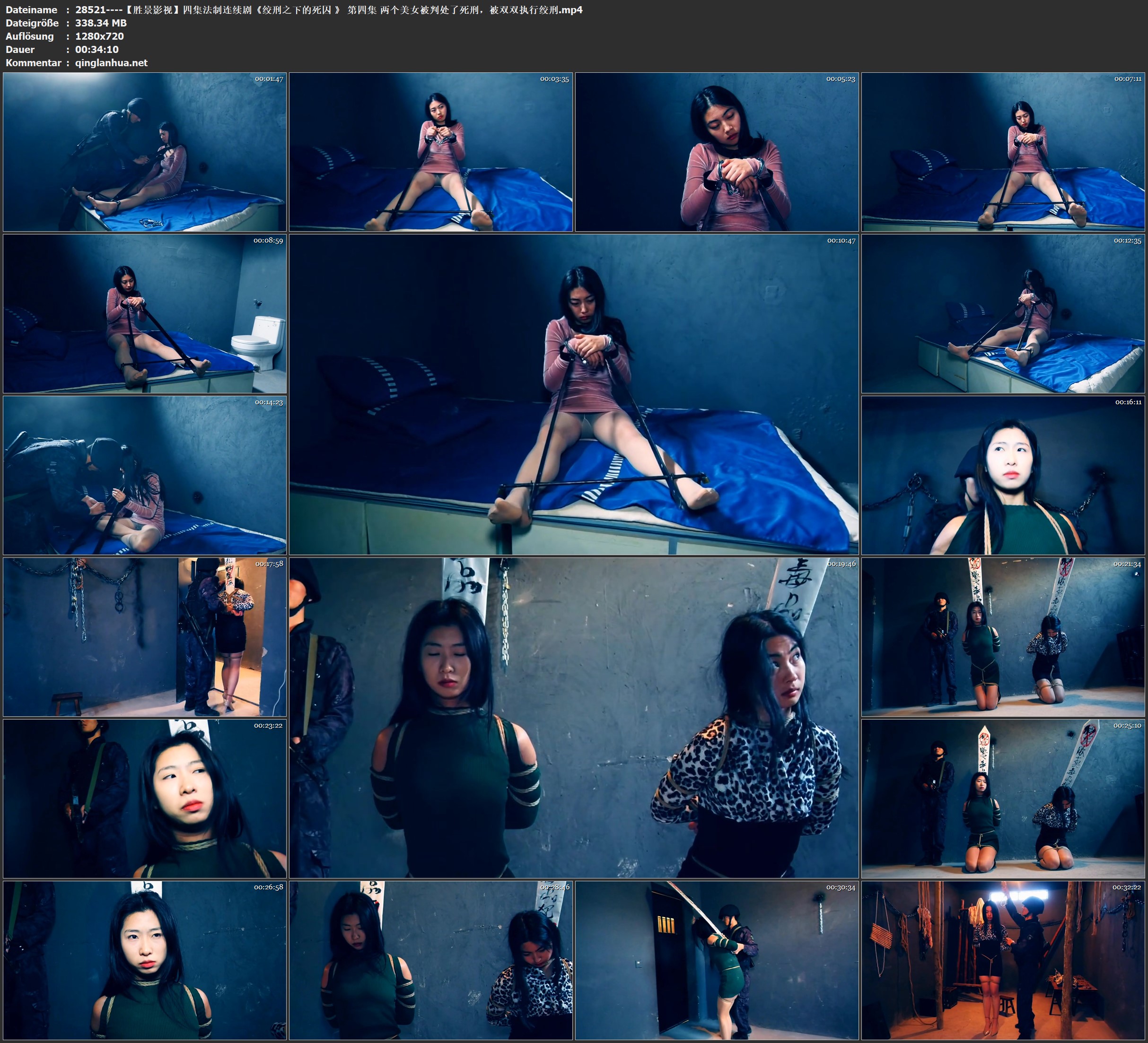The height and width of the screenshot is (1043, 1148).
Task: Open the 00:05:23 thumbnail
Action: pyautogui.click(x=716, y=151)
